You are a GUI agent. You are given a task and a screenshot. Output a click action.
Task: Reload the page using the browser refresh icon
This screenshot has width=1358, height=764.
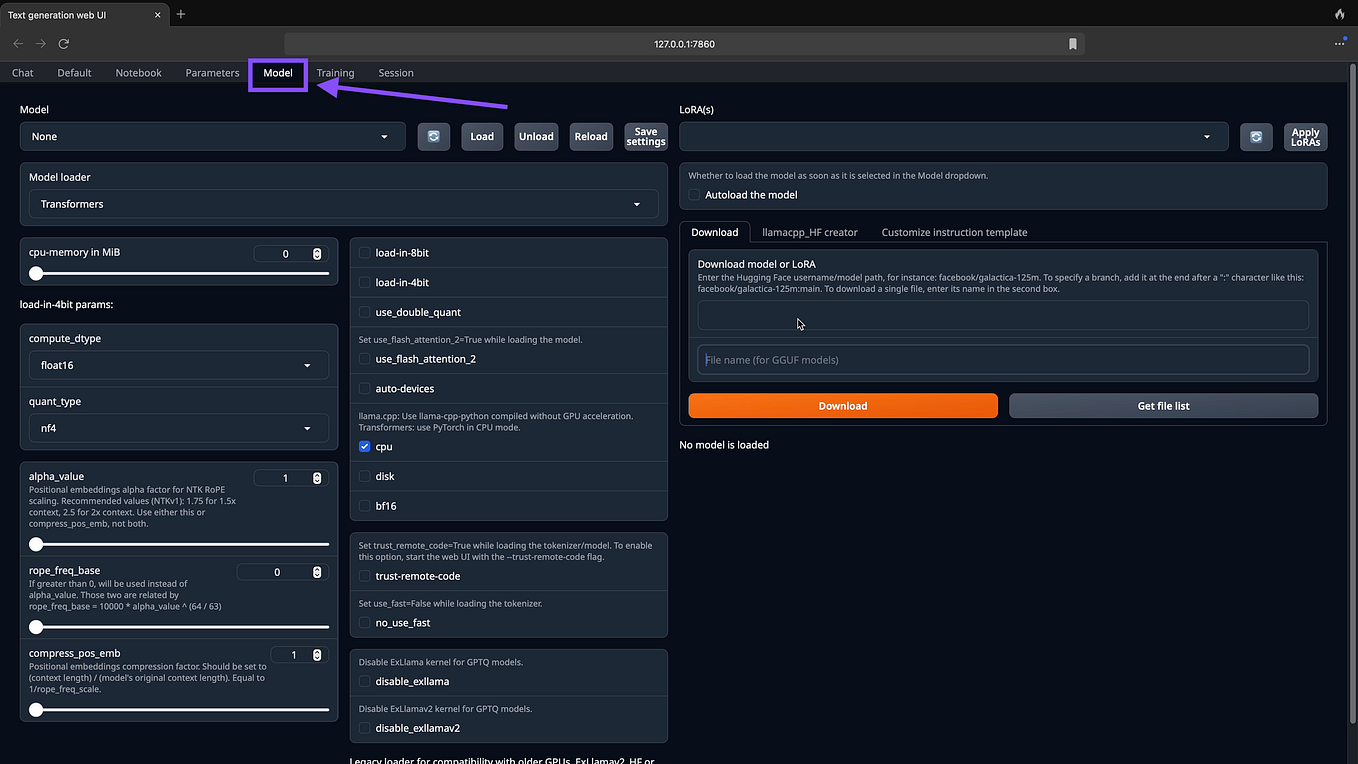63,43
